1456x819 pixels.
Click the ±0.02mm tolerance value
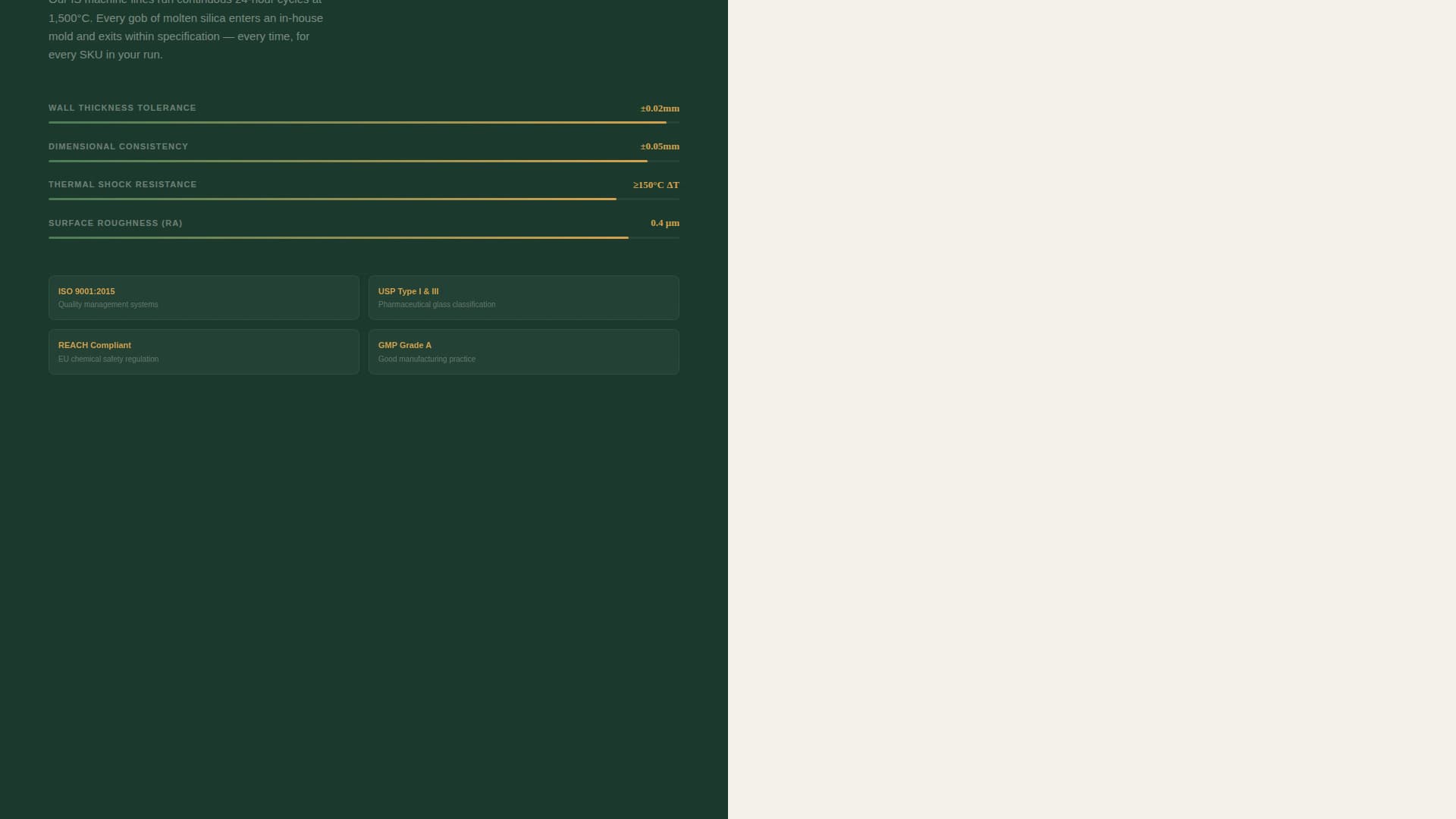click(x=658, y=108)
